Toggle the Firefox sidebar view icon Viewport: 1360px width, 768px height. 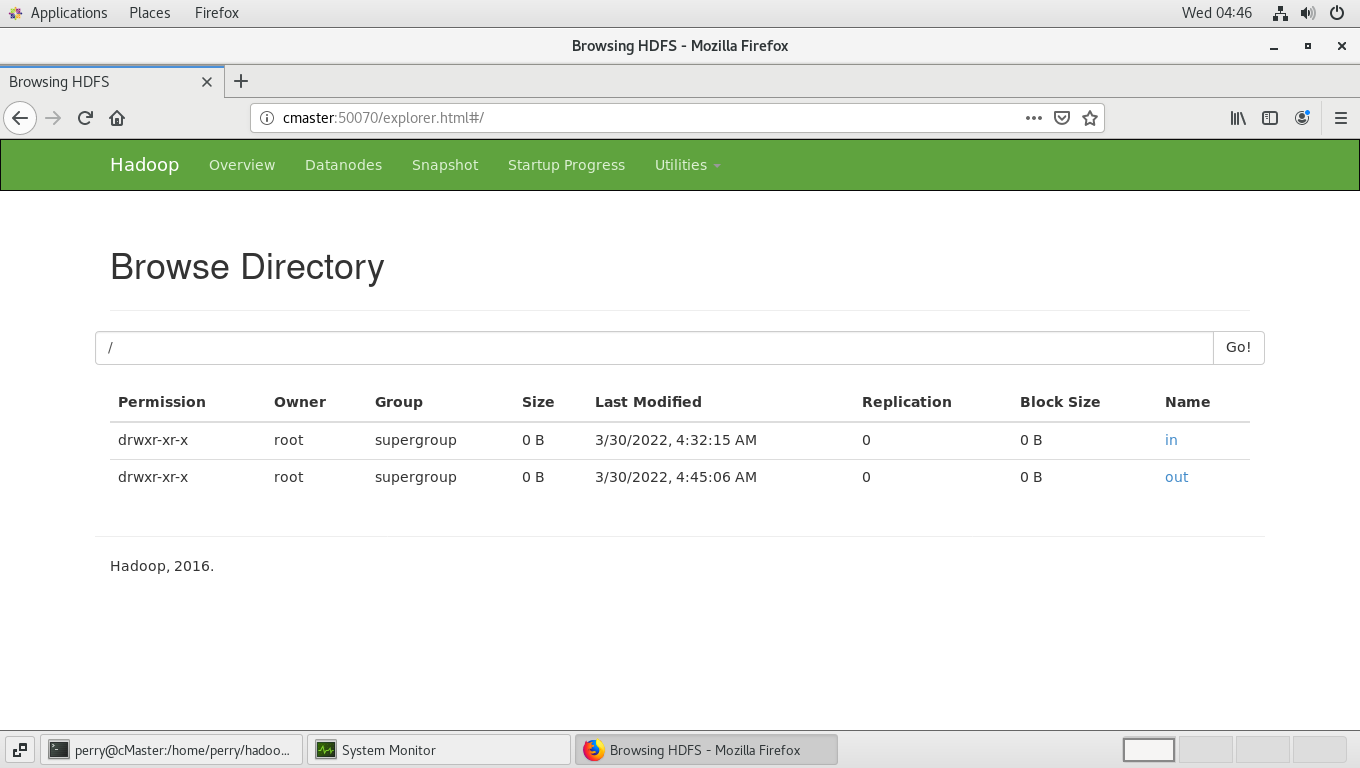coord(1270,118)
